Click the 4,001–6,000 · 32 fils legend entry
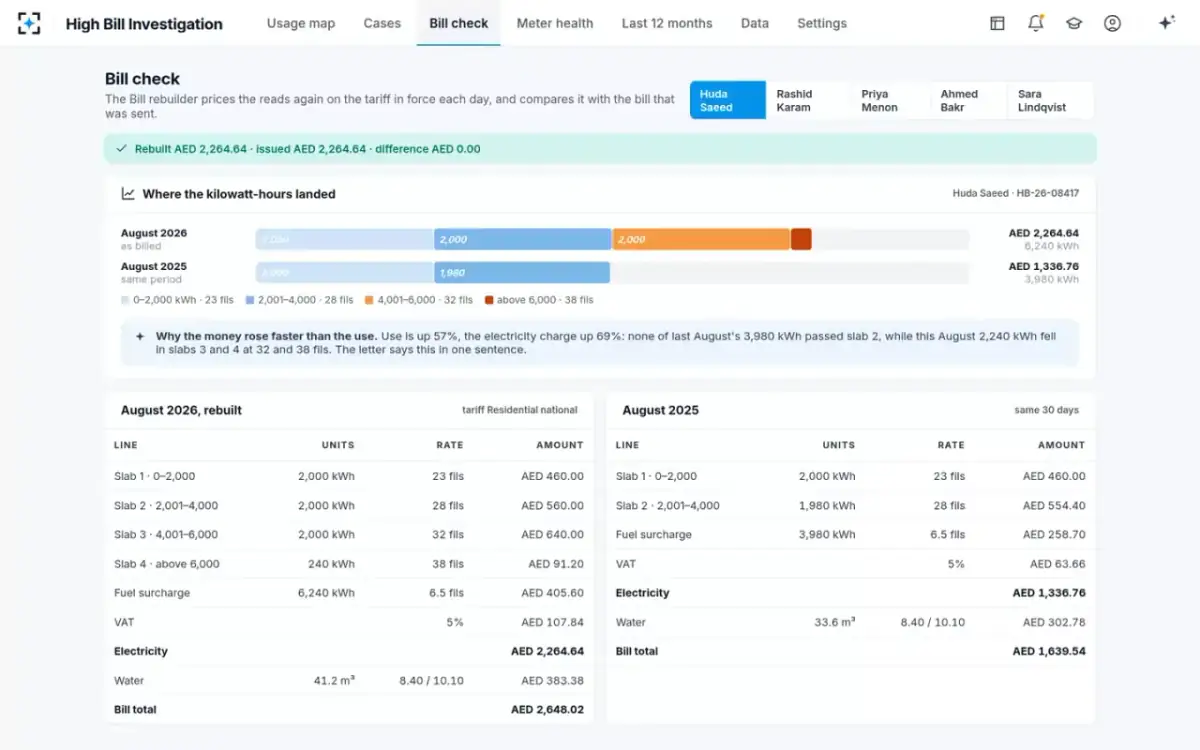 (x=419, y=300)
